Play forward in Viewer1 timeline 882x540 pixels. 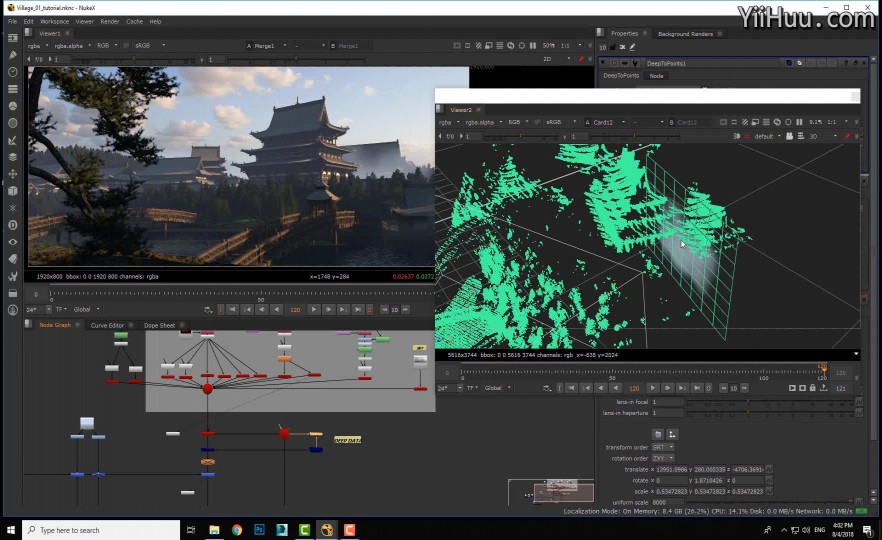314,309
